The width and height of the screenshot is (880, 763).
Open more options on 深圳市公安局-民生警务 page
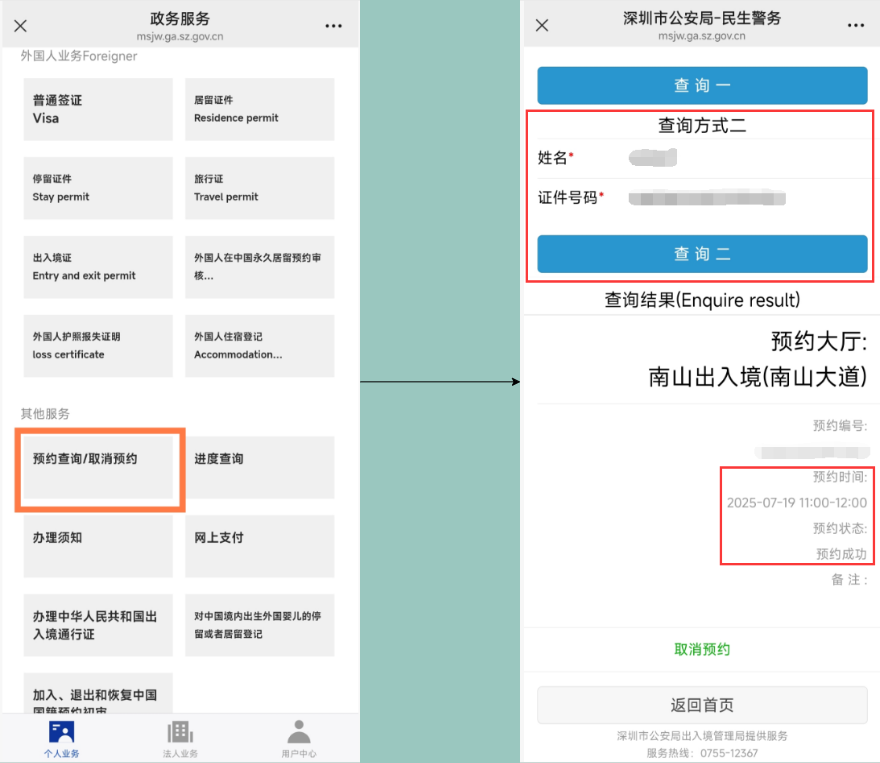tap(856, 25)
